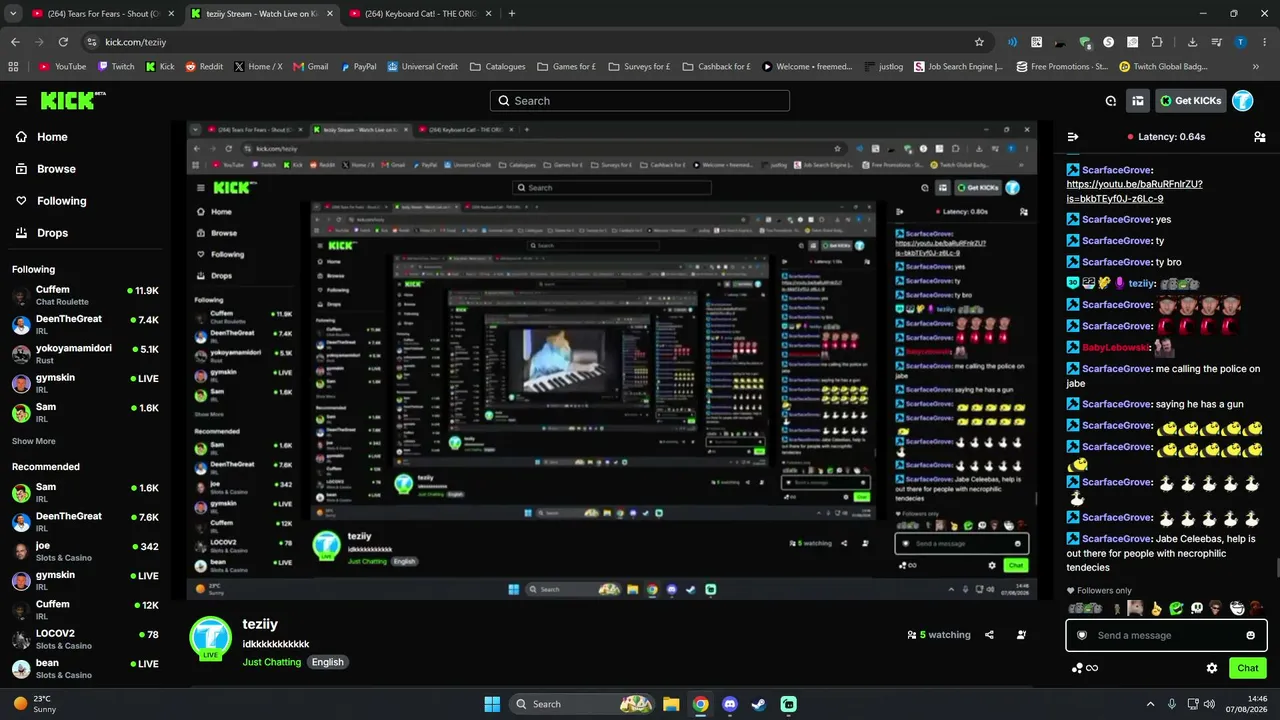This screenshot has width=1280, height=720.
Task: Open Browse in Kick sidebar
Action: (x=46, y=169)
